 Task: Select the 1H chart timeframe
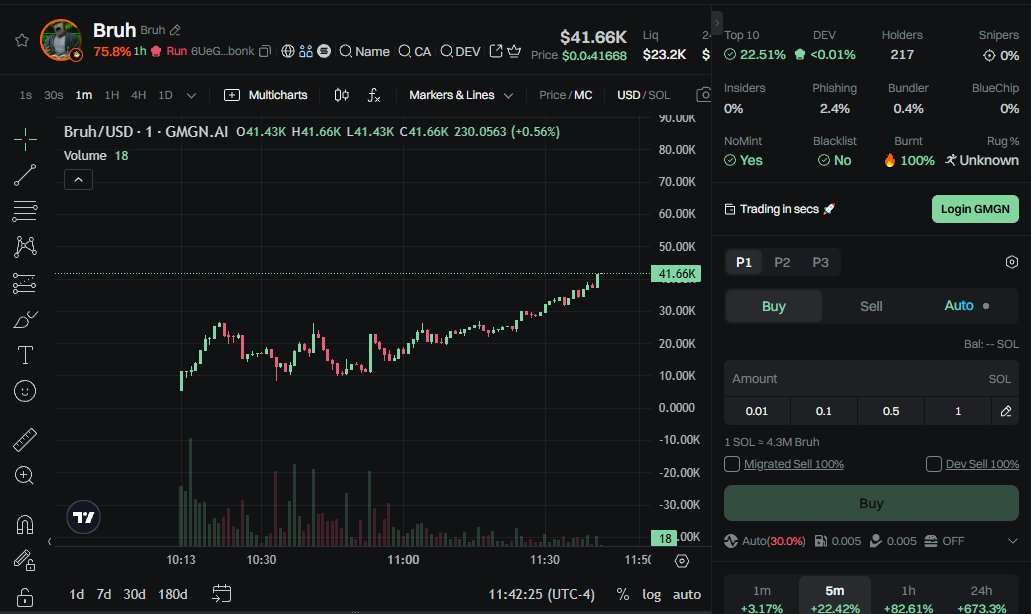(x=112, y=95)
